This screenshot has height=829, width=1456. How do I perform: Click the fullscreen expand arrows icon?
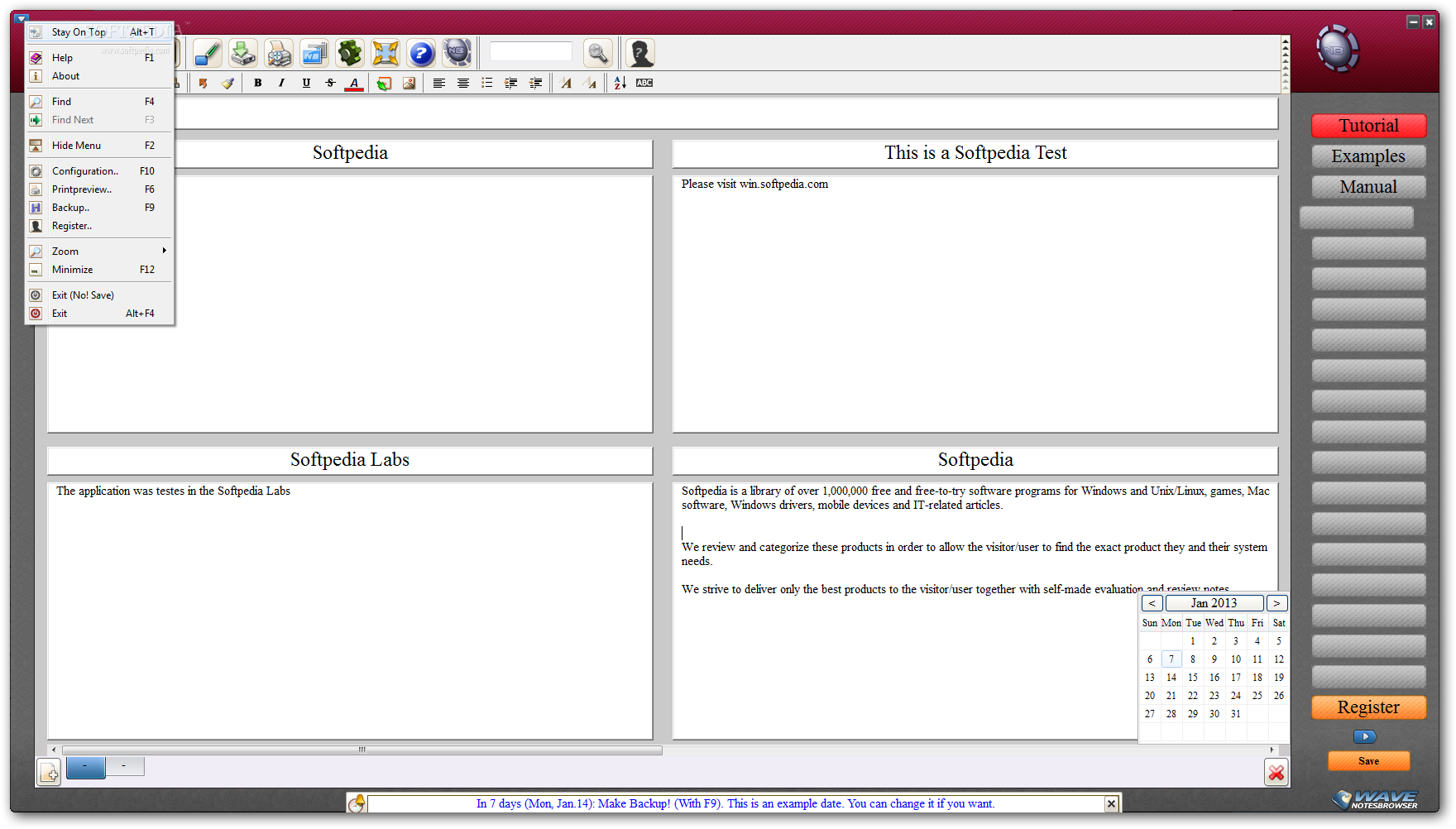pos(386,54)
